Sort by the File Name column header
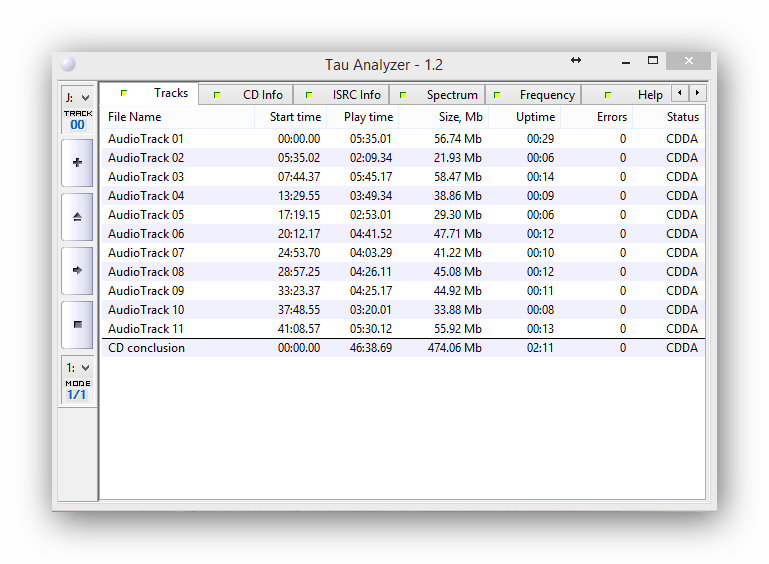769x564 pixels. [135, 117]
